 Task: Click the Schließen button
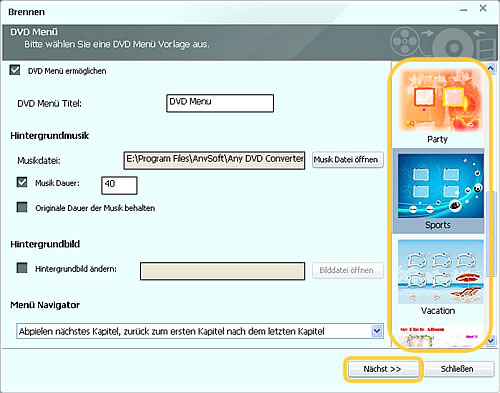pos(458,369)
